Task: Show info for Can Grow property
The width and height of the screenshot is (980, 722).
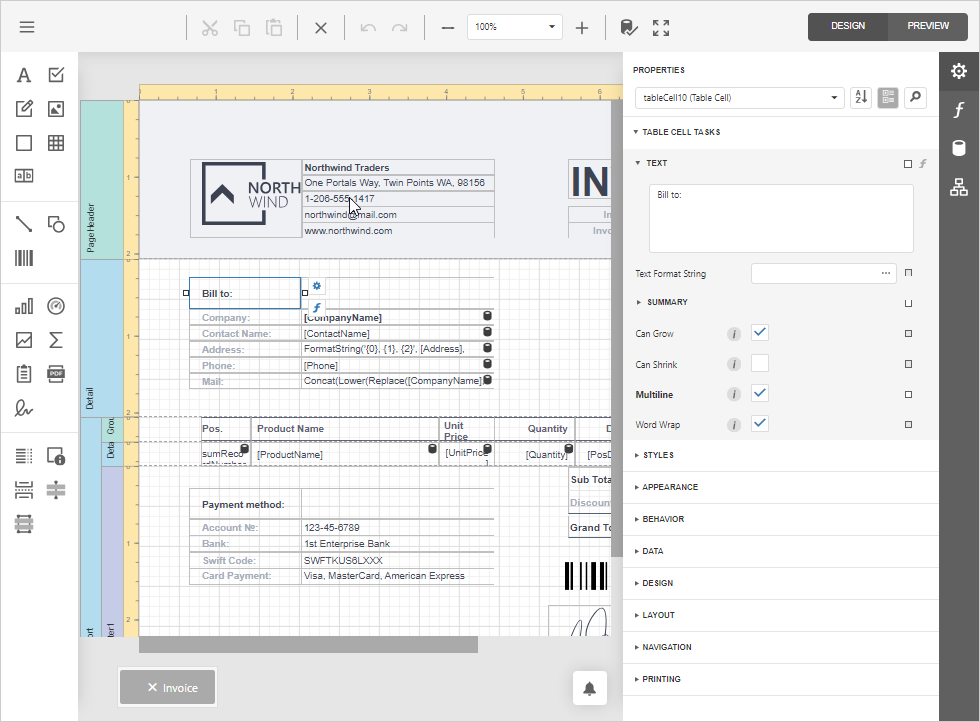Action: click(734, 334)
